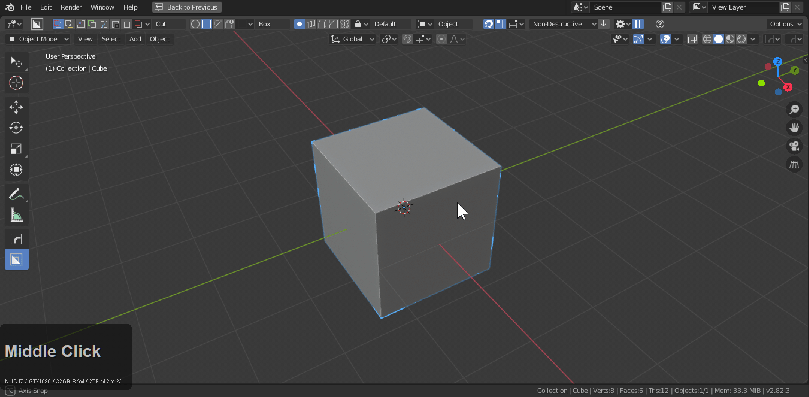This screenshot has width=809, height=397.
Task: Click the Back to Previous button
Action: coord(187,8)
